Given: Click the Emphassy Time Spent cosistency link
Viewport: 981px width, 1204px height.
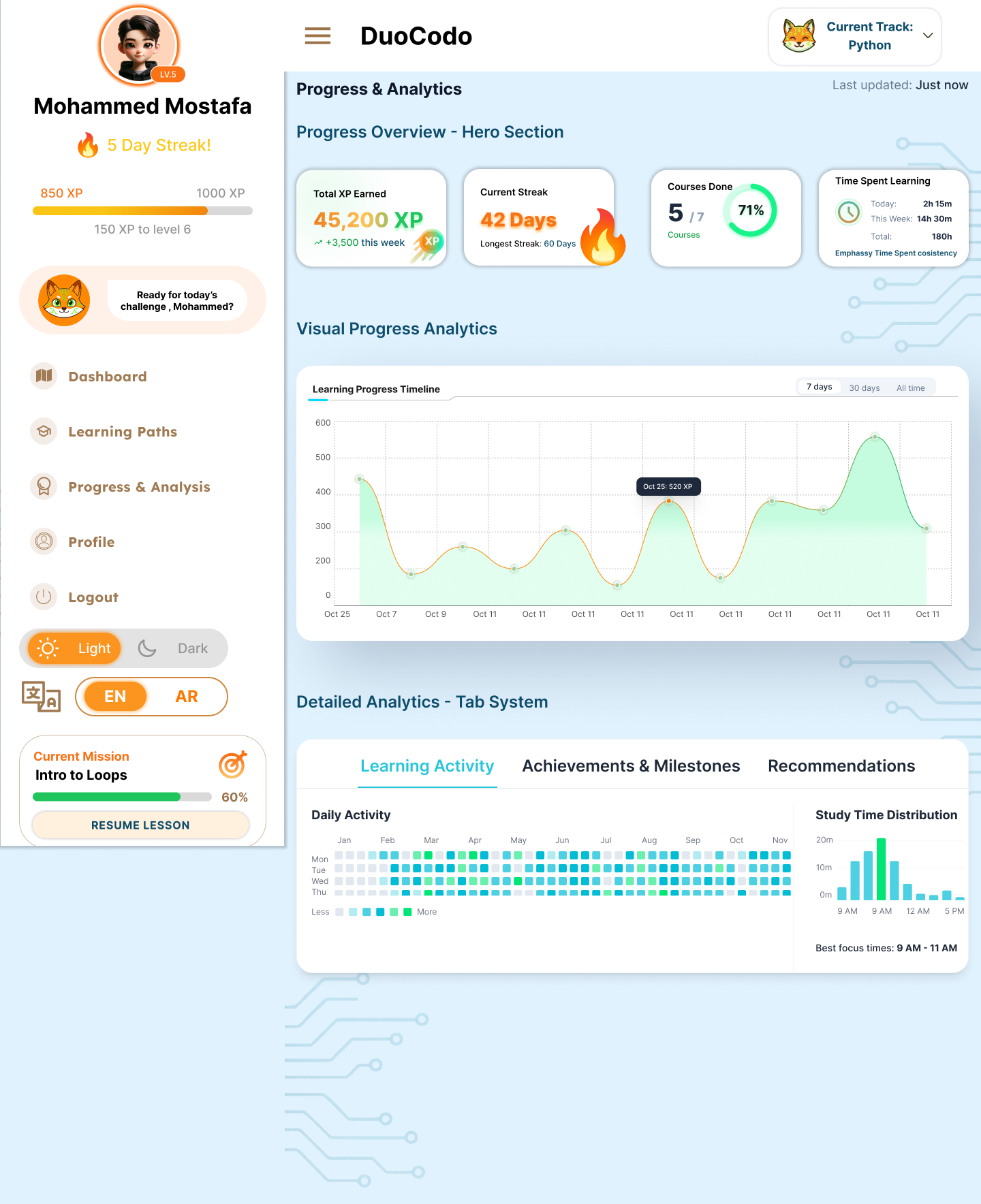Looking at the screenshot, I should click(x=895, y=253).
